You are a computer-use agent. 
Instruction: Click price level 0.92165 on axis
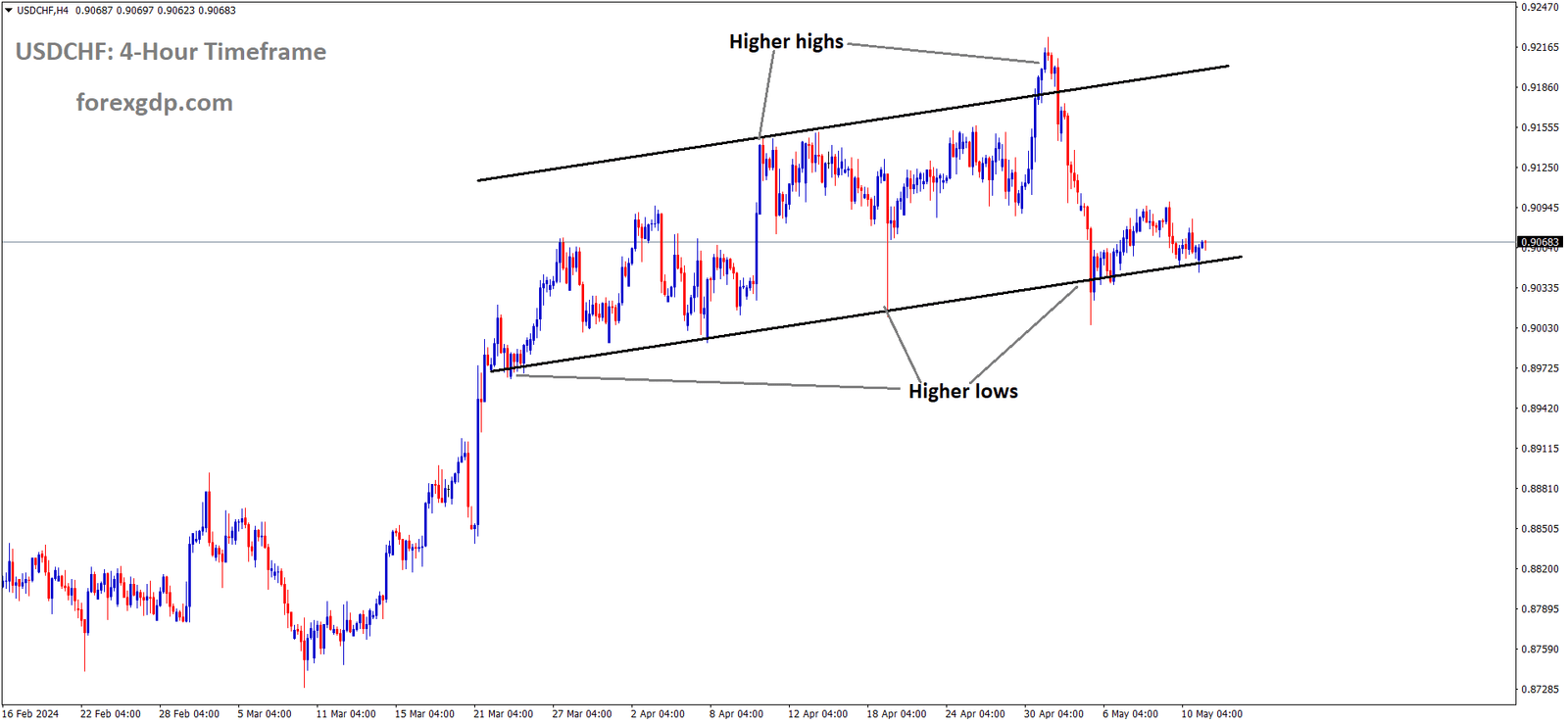pyautogui.click(x=1540, y=47)
